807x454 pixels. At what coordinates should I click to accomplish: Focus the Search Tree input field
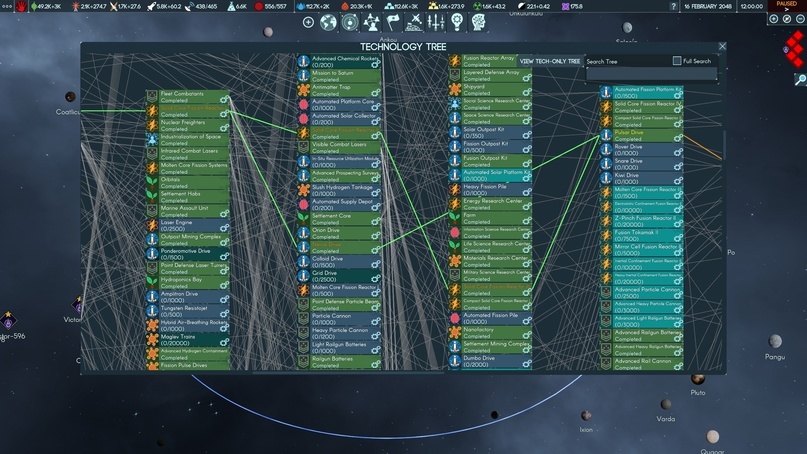(652, 74)
